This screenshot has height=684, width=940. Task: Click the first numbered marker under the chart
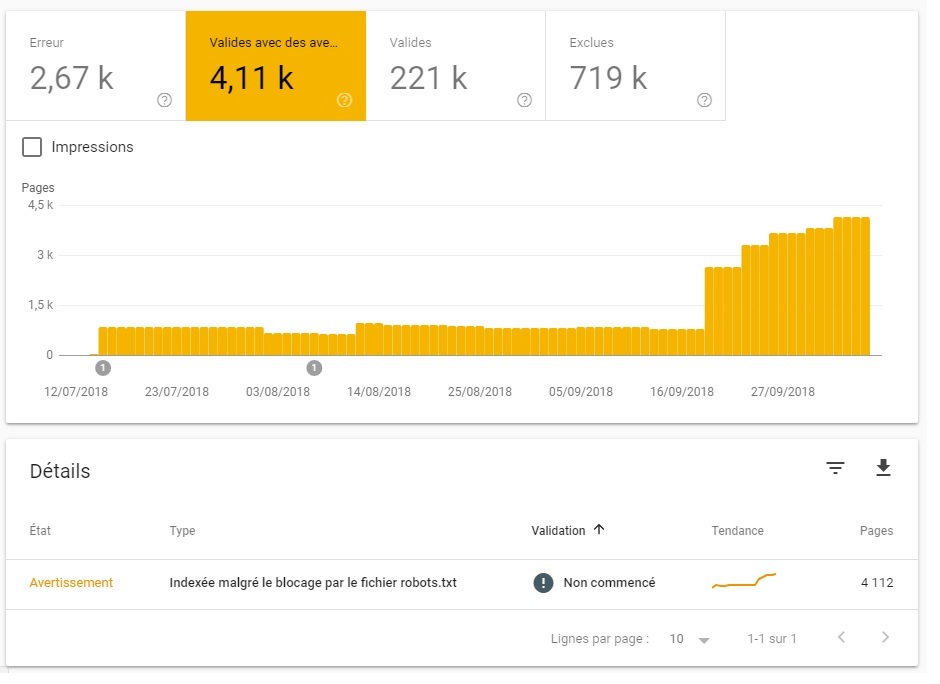point(101,367)
